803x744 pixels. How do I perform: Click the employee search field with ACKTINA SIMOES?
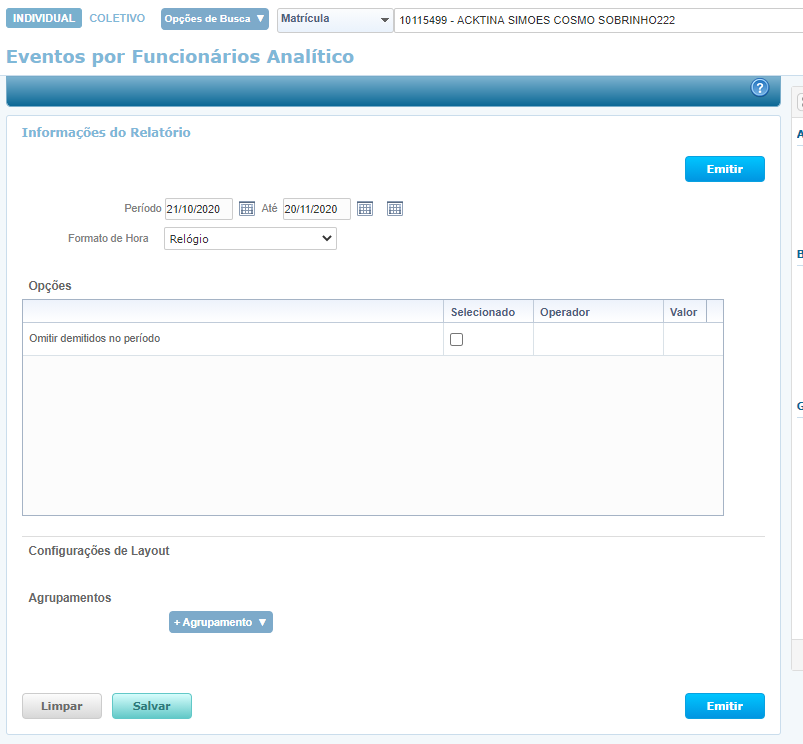click(597, 20)
